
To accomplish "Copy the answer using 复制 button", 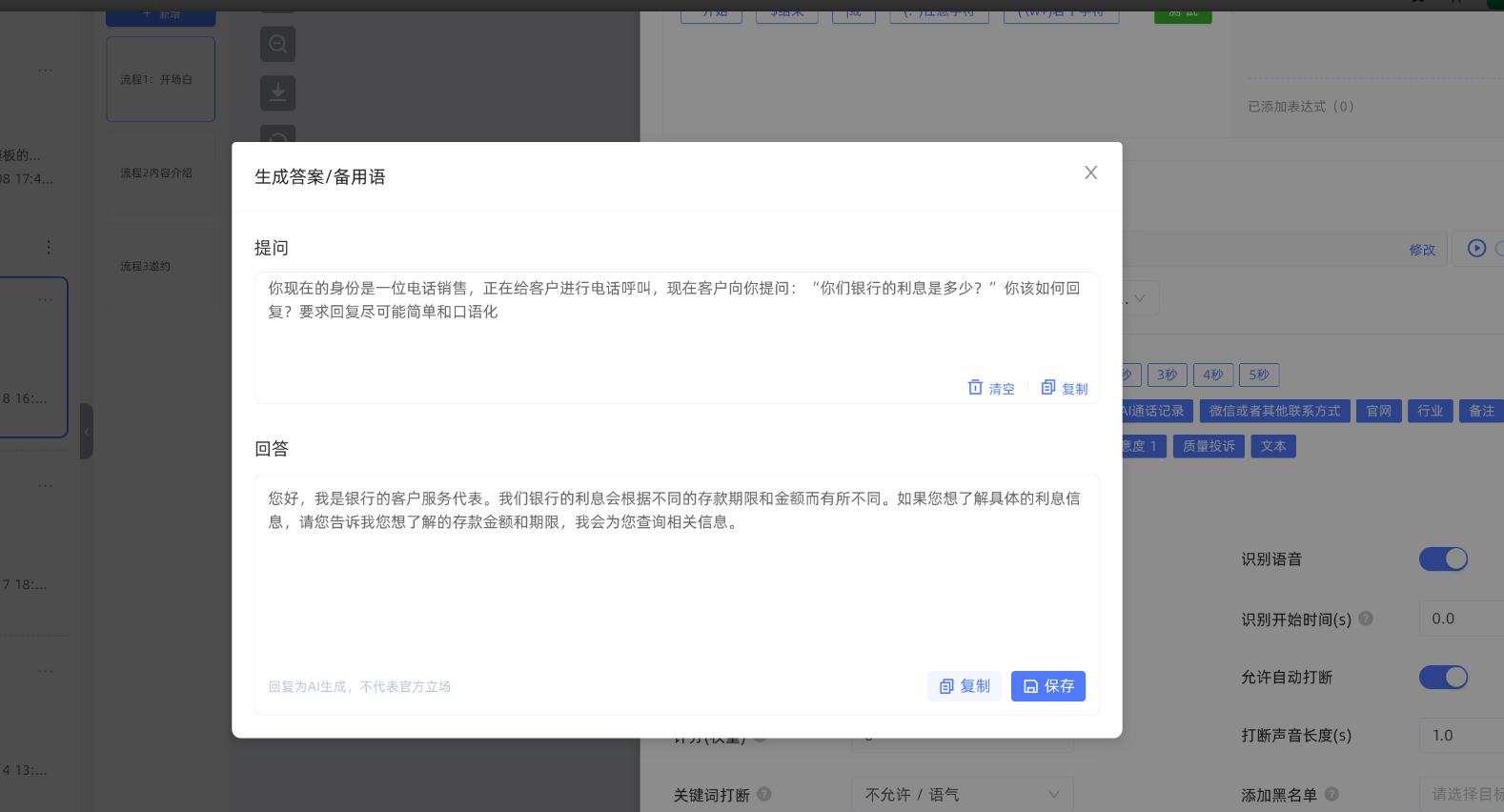I will [x=964, y=686].
